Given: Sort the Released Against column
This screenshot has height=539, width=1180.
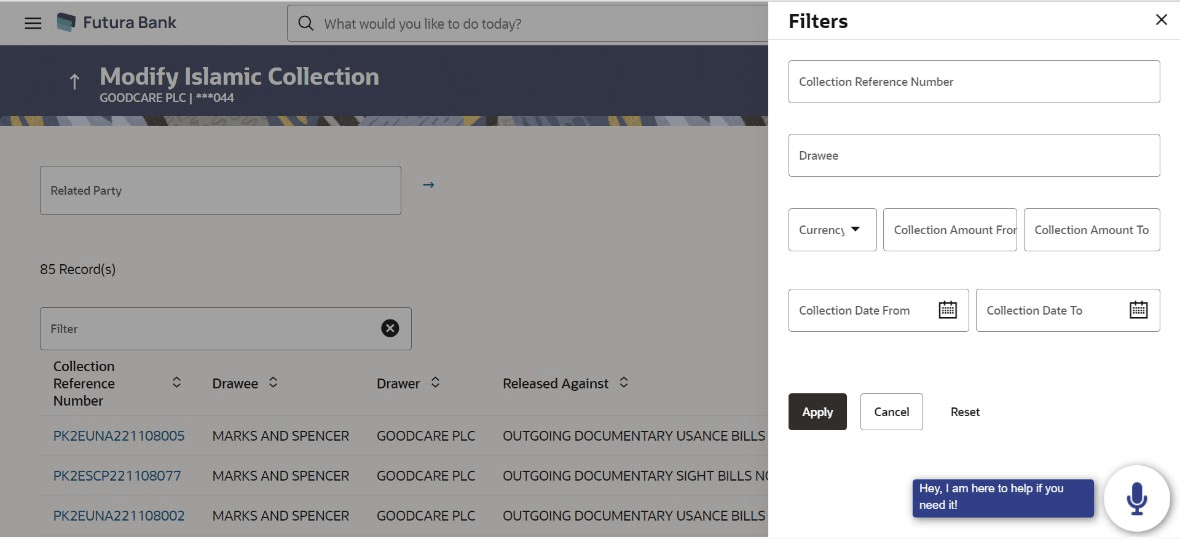Looking at the screenshot, I should pos(623,382).
